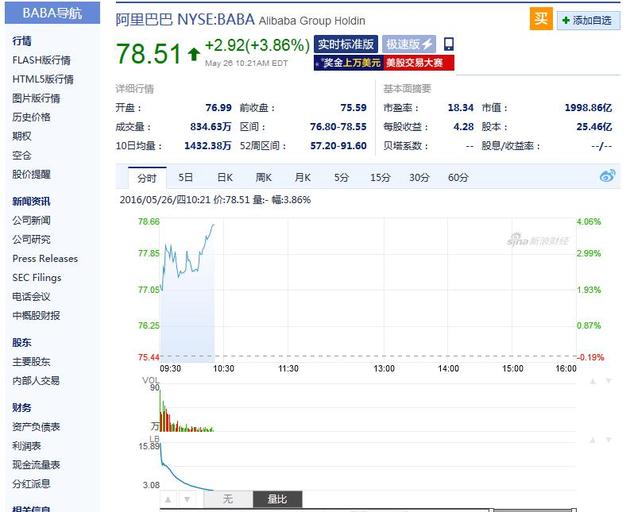Open 资产负债表 balance sheet link
This screenshot has height=512, width=630.
pyautogui.click(x=36, y=427)
